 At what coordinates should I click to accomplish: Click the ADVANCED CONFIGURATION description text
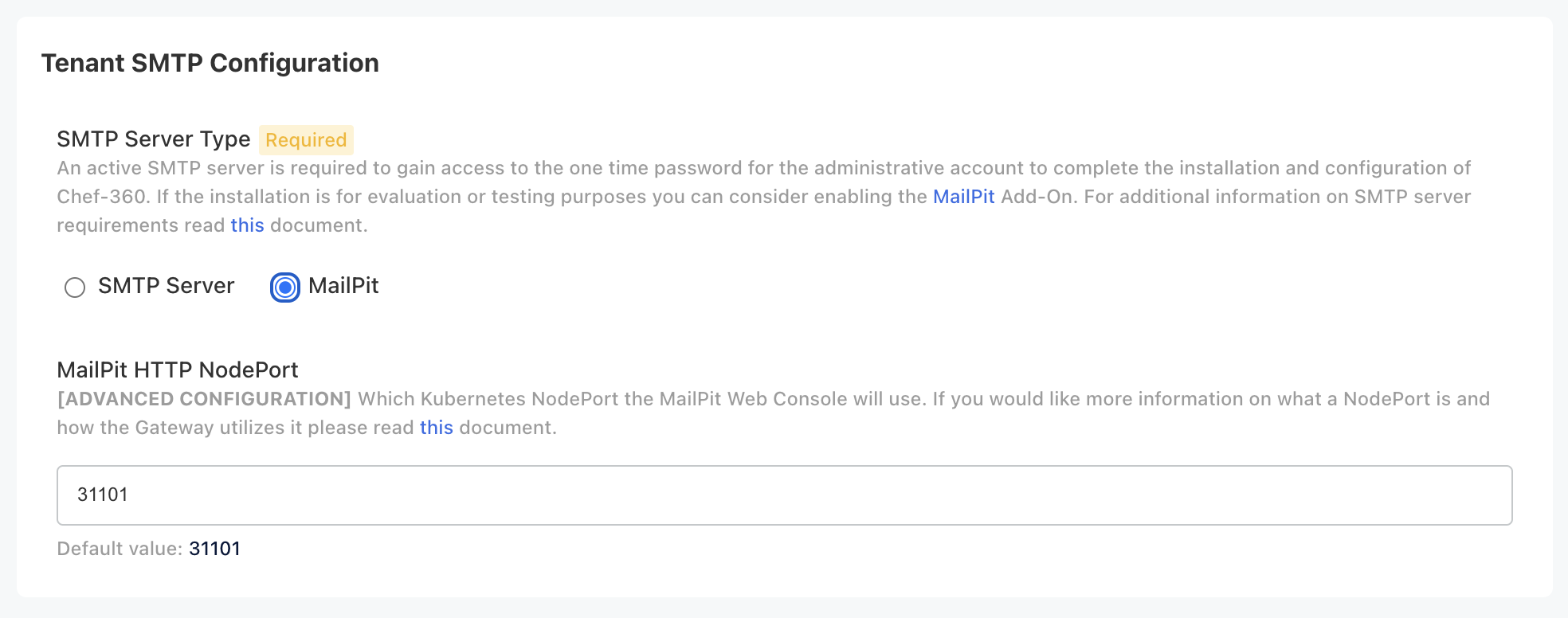tap(206, 398)
